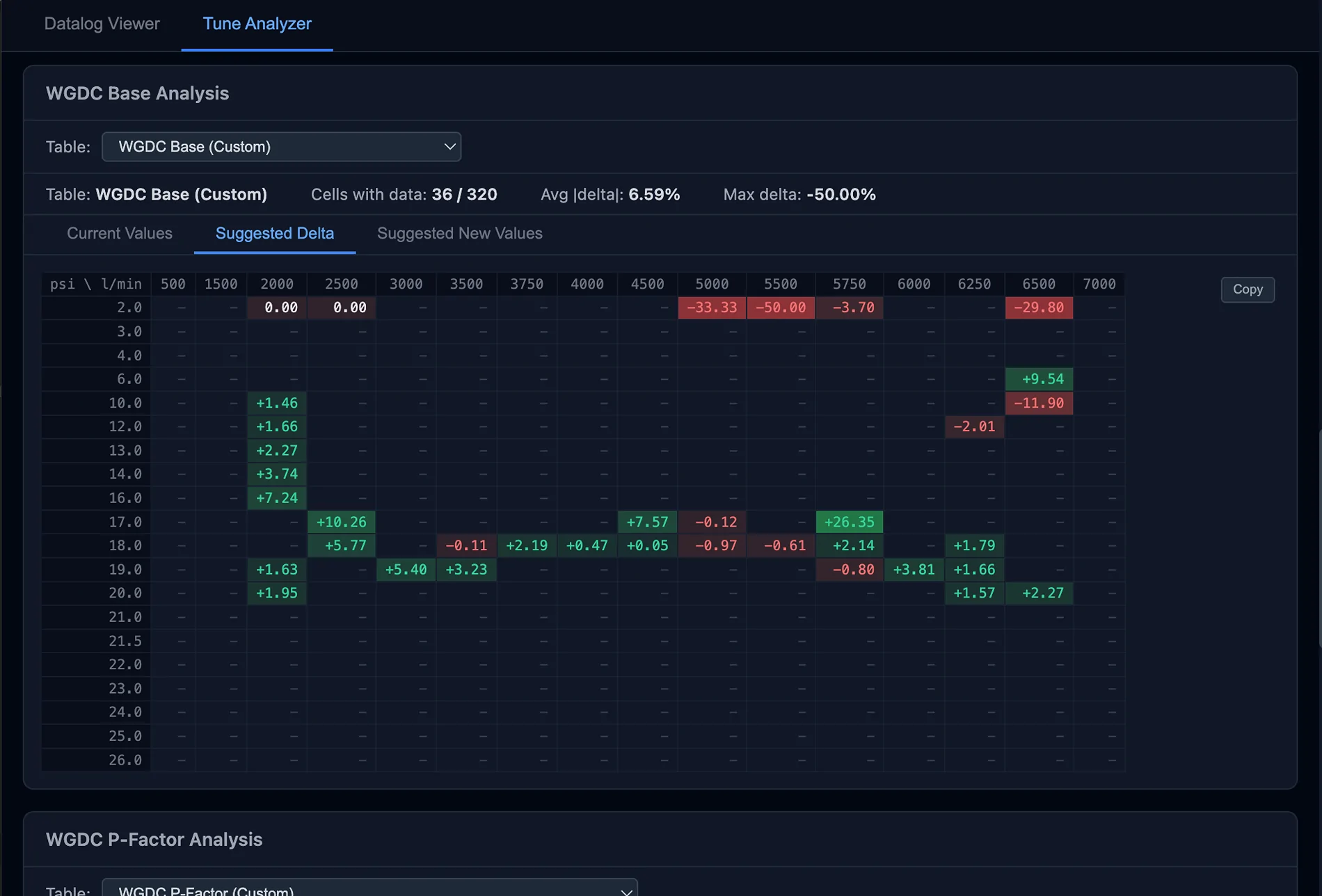The image size is (1322, 896).
Task: Click the Copy button
Action: click(x=1248, y=289)
